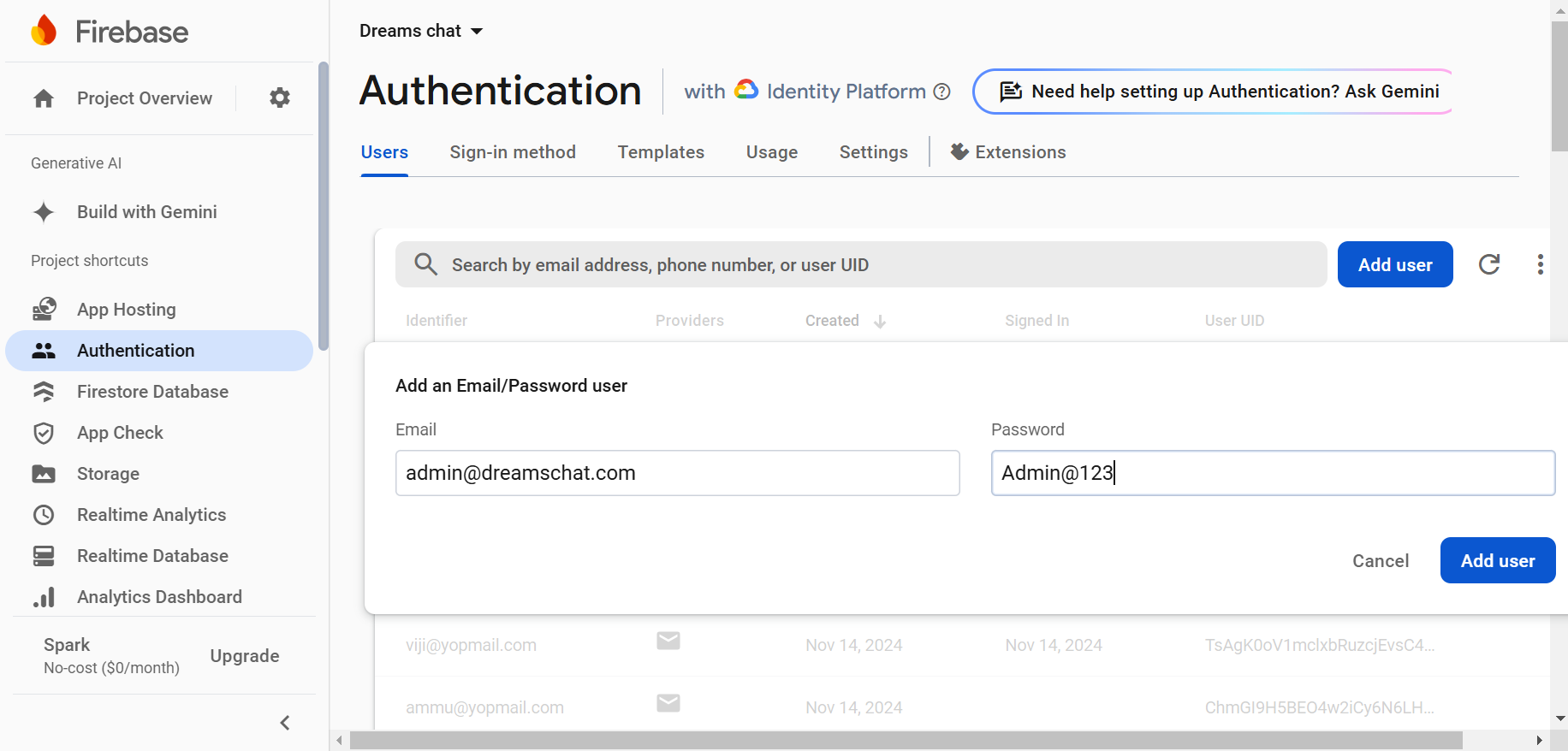1568x751 pixels.
Task: Click the horizontal scrollbar right arrow
Action: tap(1539, 741)
